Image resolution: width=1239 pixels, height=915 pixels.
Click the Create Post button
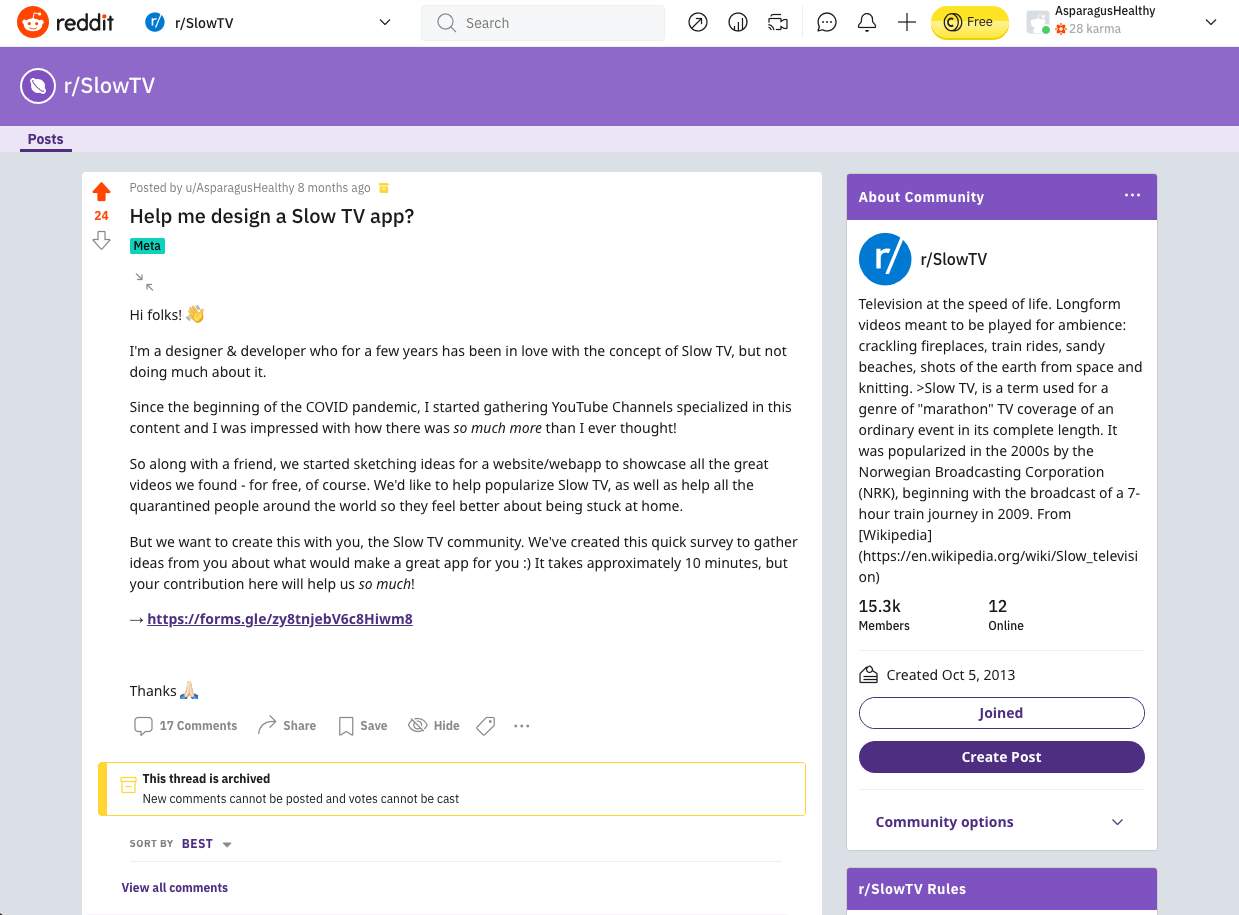(x=1001, y=757)
